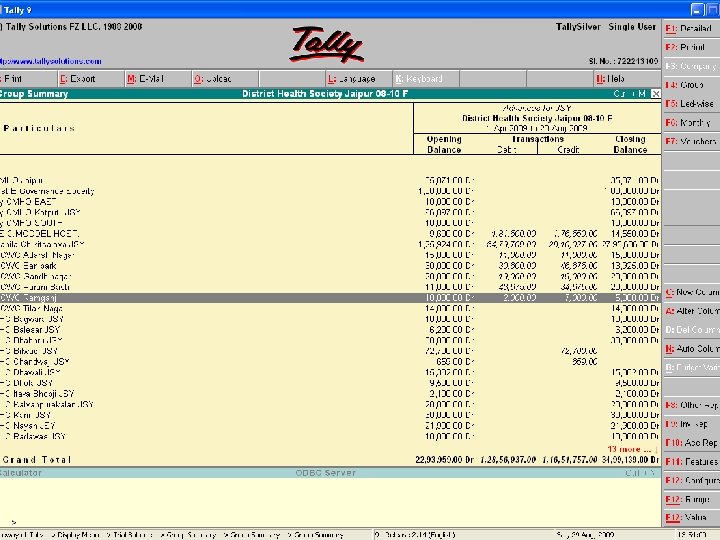Open the F9: Inv Rep button
Screen dimensions: 720x540
pos(691,424)
